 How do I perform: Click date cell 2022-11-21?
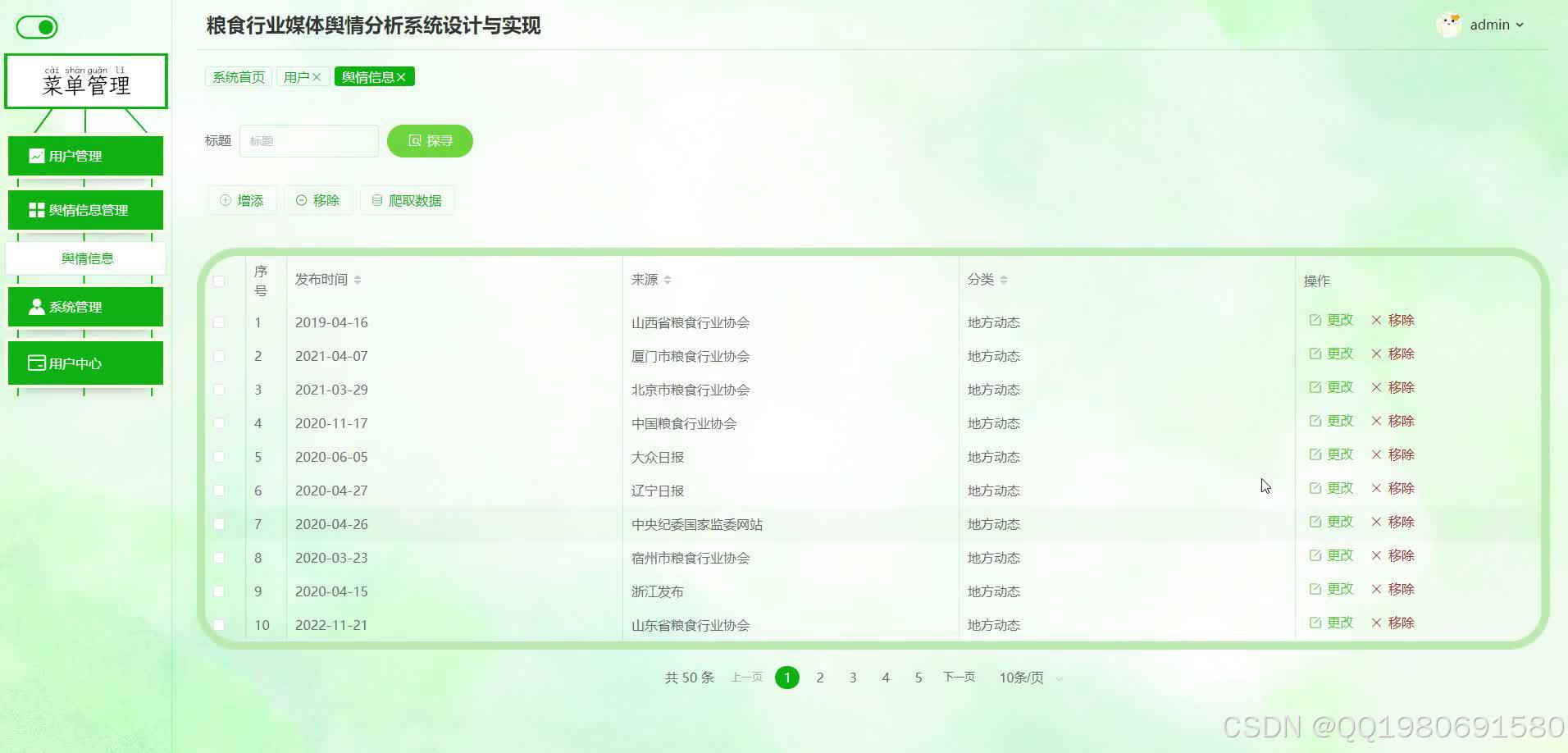(x=331, y=625)
